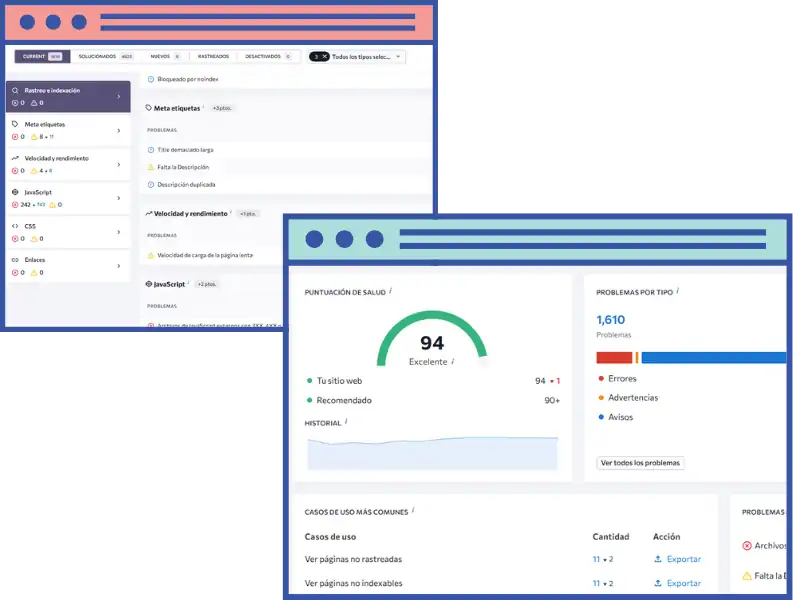Image resolution: width=800 pixels, height=600 pixels.
Task: Click the warning icon beside Falta la Descripción
Action: tap(150, 167)
